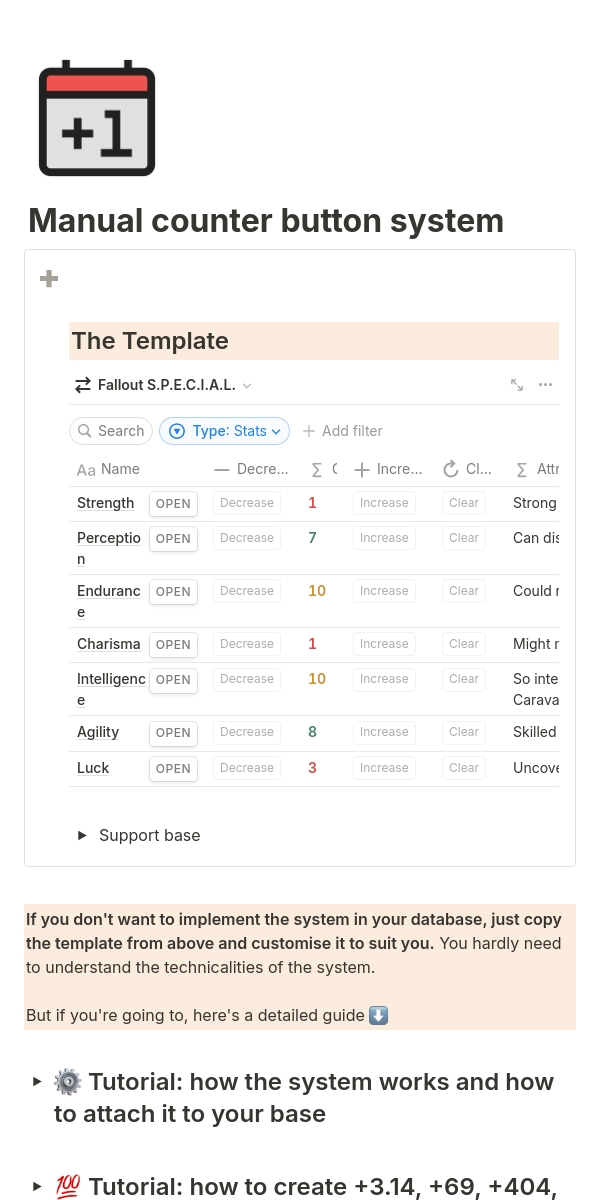The height and width of the screenshot is (1200, 600).
Task: Expand the database to full page view
Action: pyautogui.click(x=517, y=385)
